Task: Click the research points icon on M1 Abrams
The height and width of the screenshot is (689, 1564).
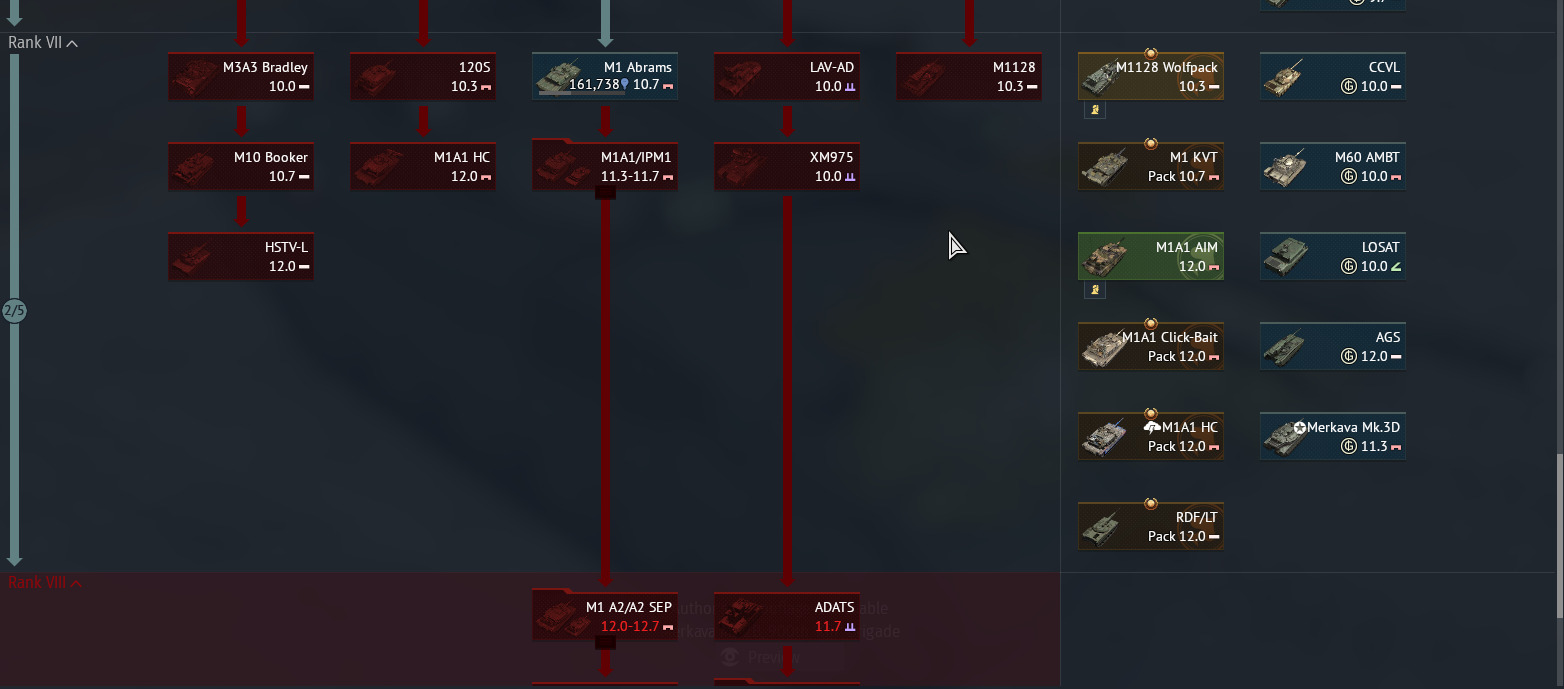Action: pyautogui.click(x=625, y=85)
